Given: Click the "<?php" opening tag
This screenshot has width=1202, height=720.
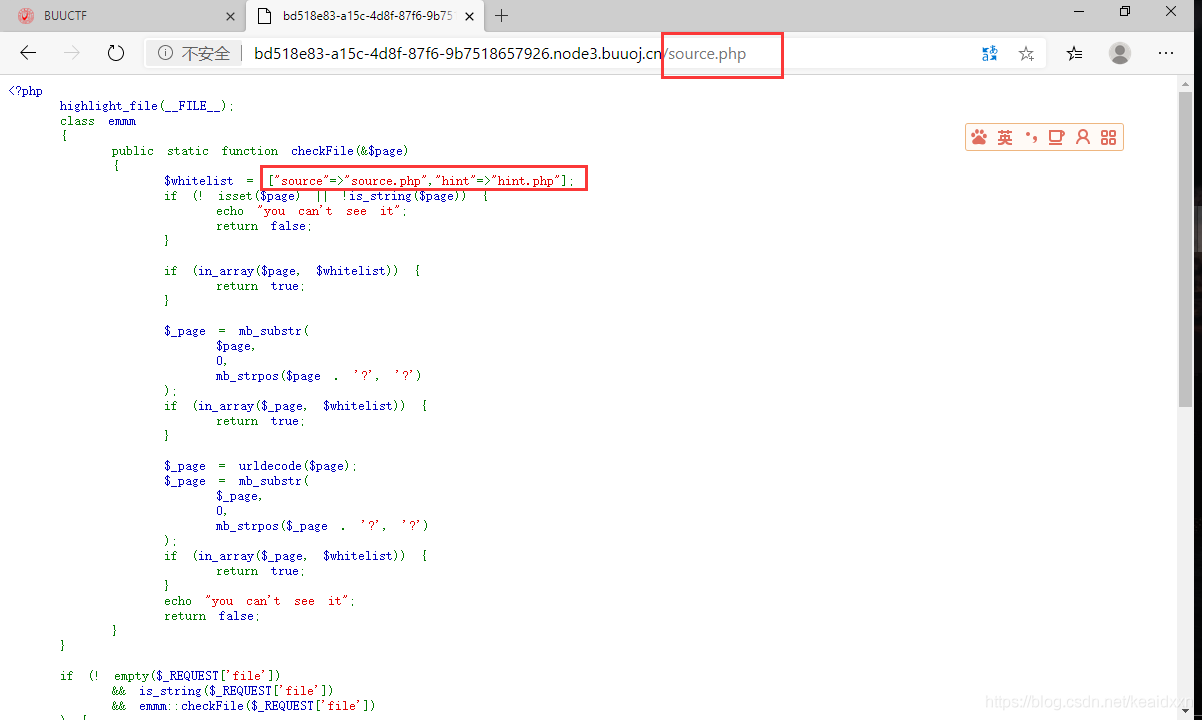Looking at the screenshot, I should 25,91.
